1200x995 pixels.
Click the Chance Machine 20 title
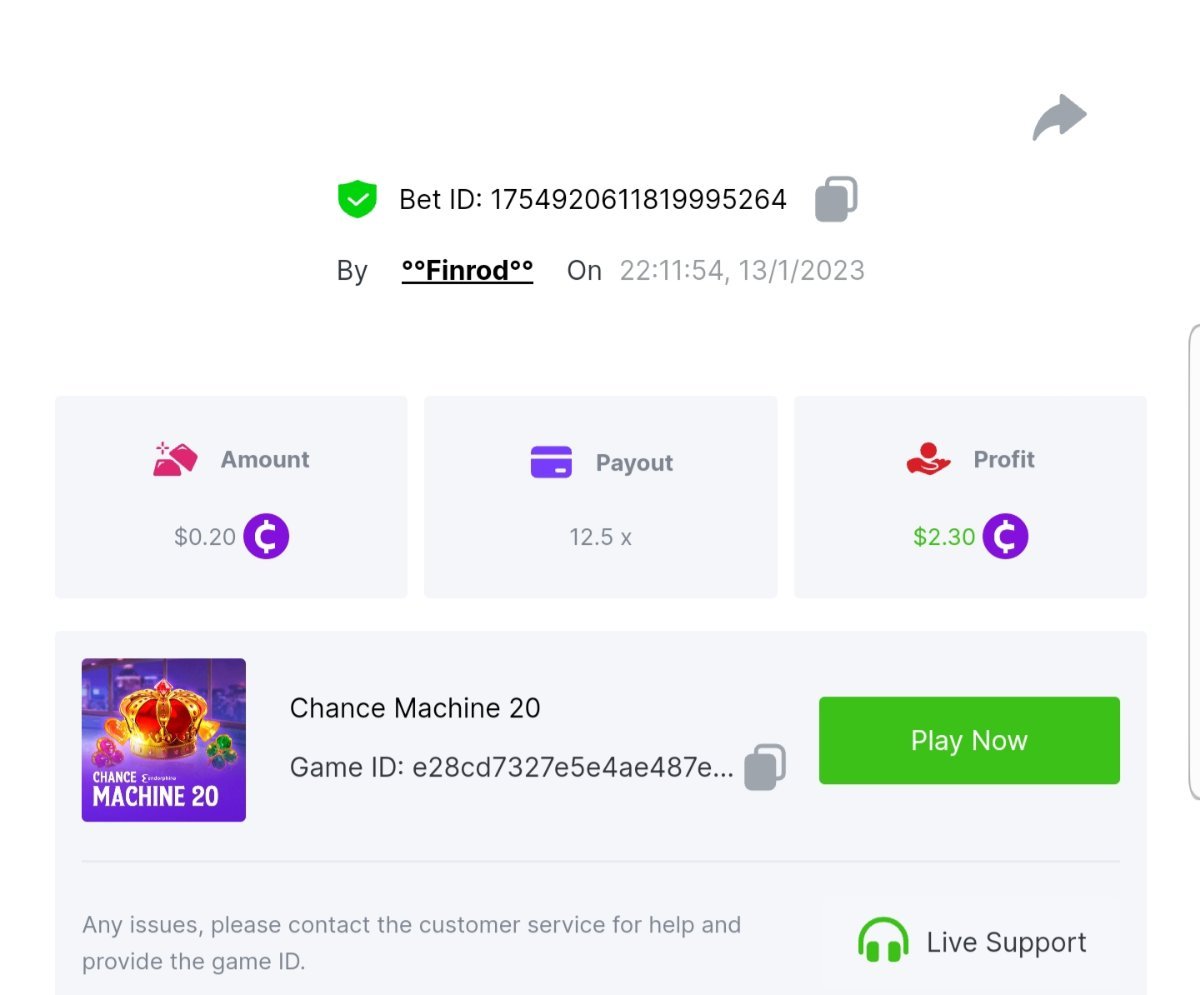(415, 709)
